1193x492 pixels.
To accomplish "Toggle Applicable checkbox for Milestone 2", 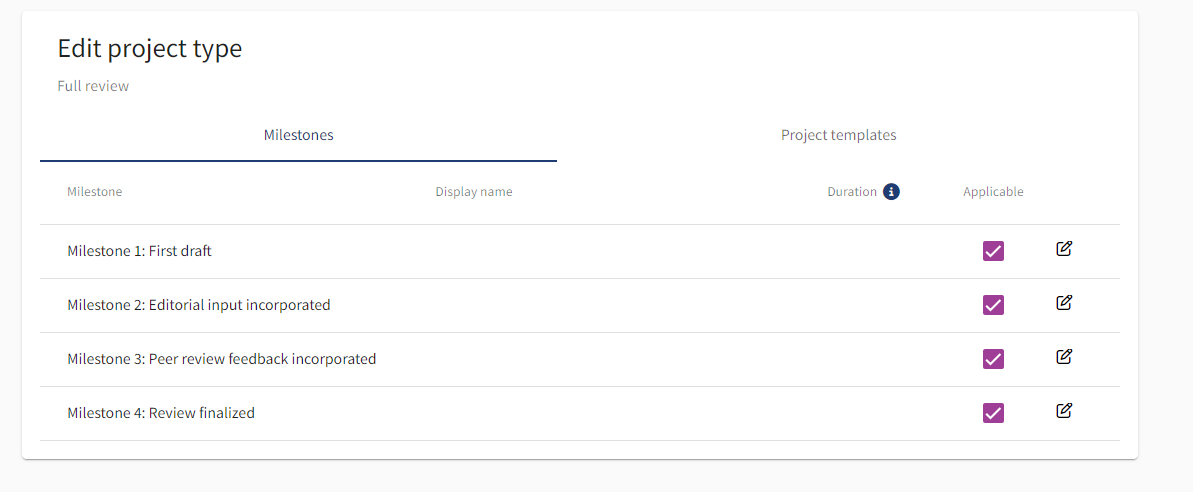I will [993, 305].
